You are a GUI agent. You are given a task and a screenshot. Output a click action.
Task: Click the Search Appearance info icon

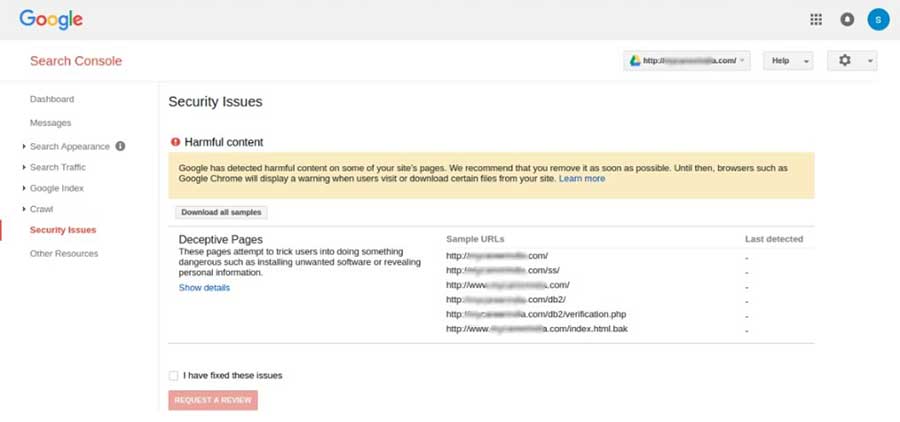(120, 146)
